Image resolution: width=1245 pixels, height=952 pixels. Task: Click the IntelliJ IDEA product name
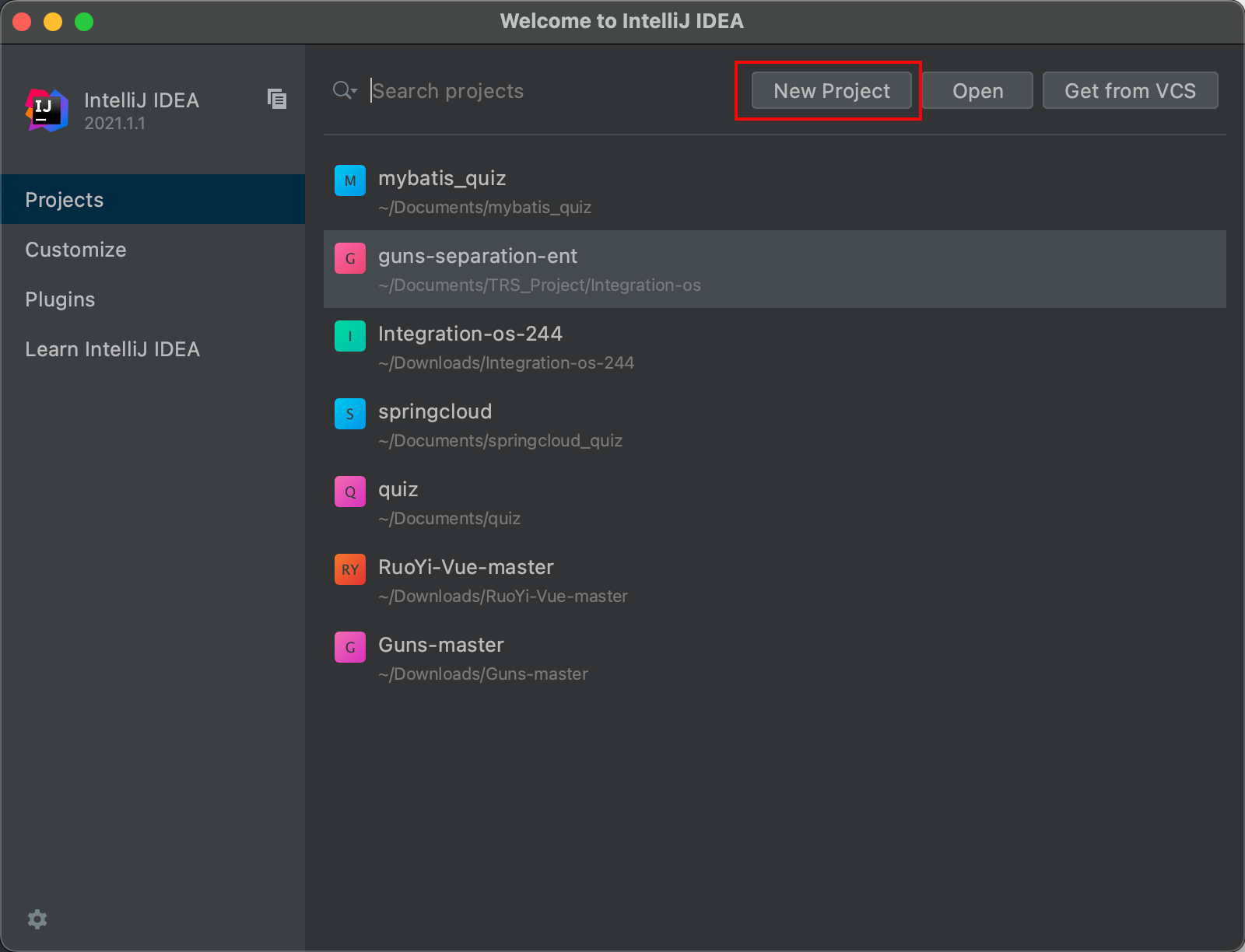(x=142, y=100)
